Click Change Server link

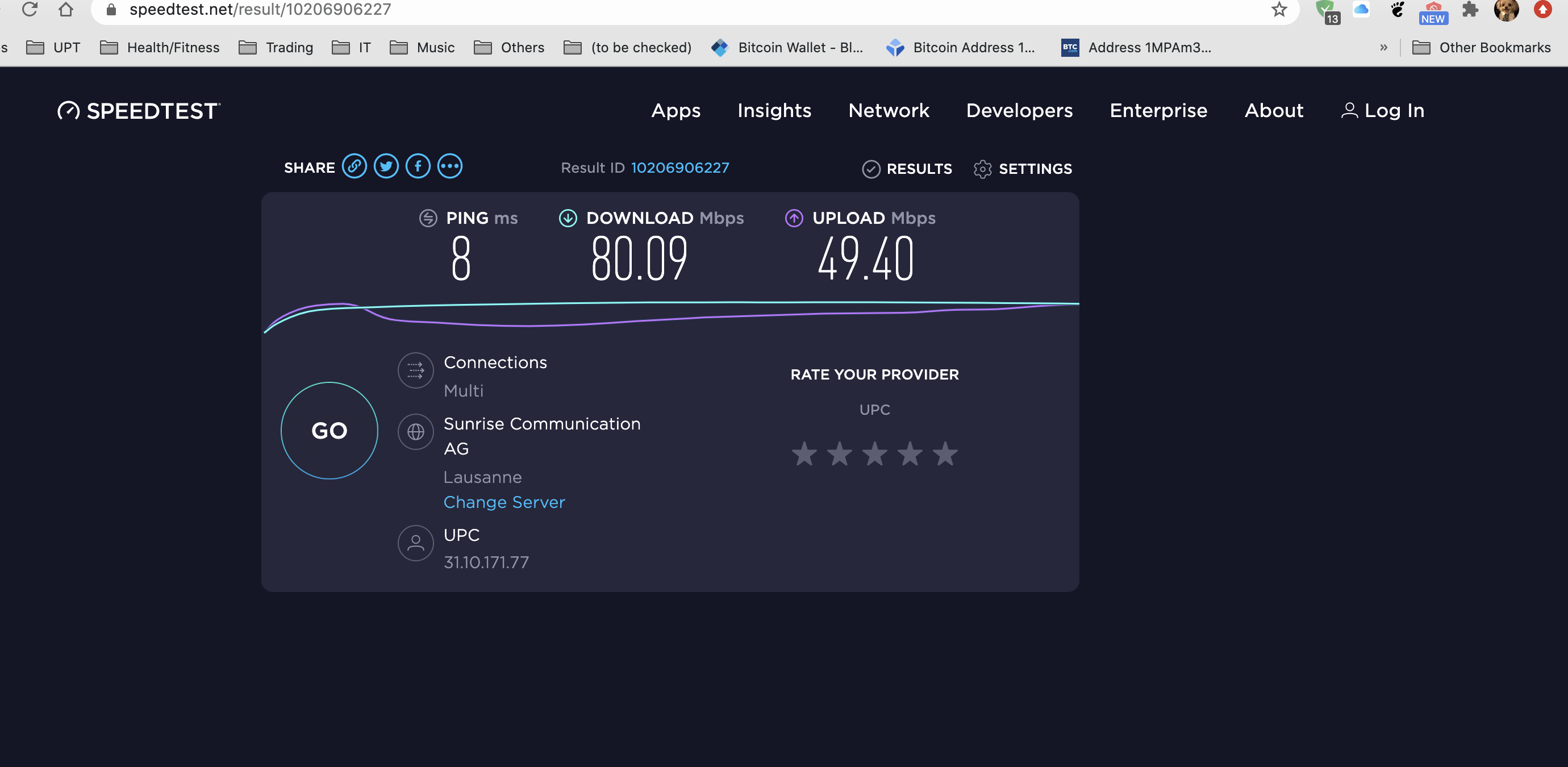504,502
